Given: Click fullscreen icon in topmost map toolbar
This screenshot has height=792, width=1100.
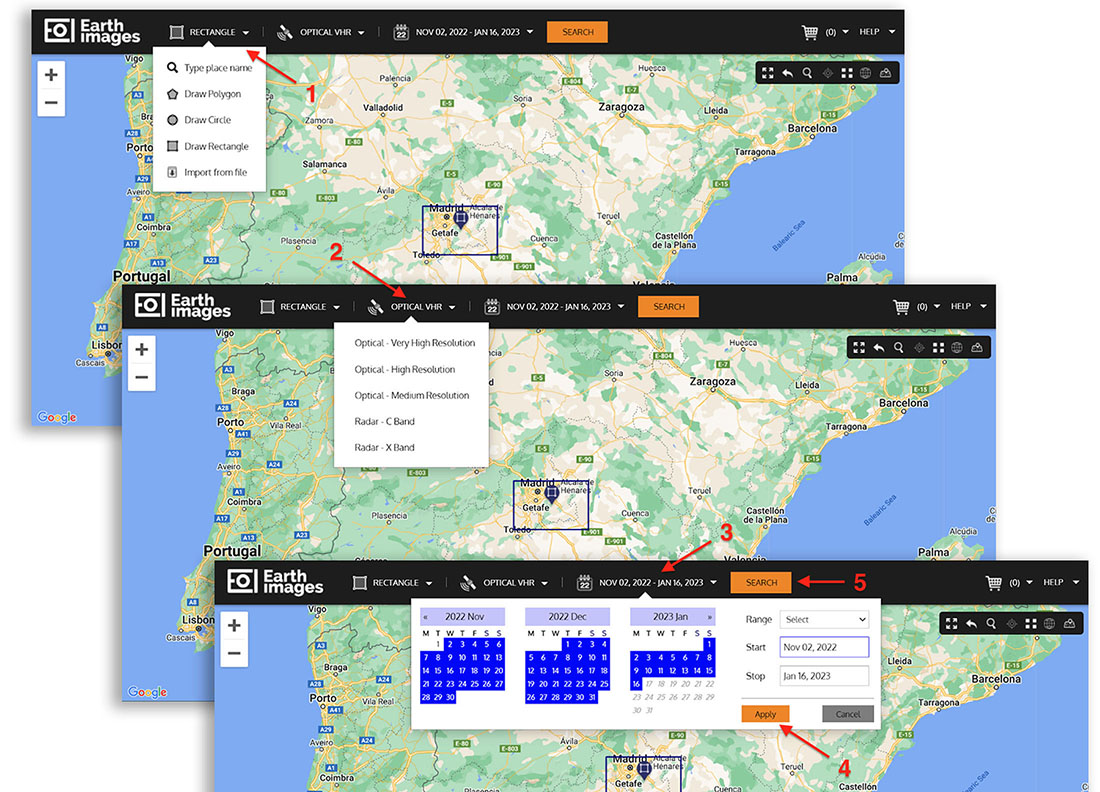Looking at the screenshot, I should tap(768, 73).
